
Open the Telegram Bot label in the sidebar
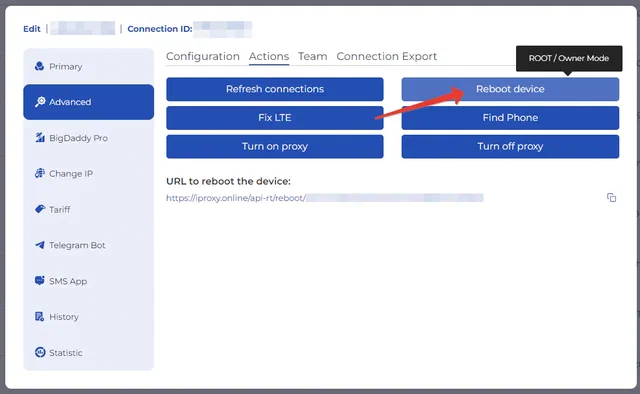click(x=77, y=245)
